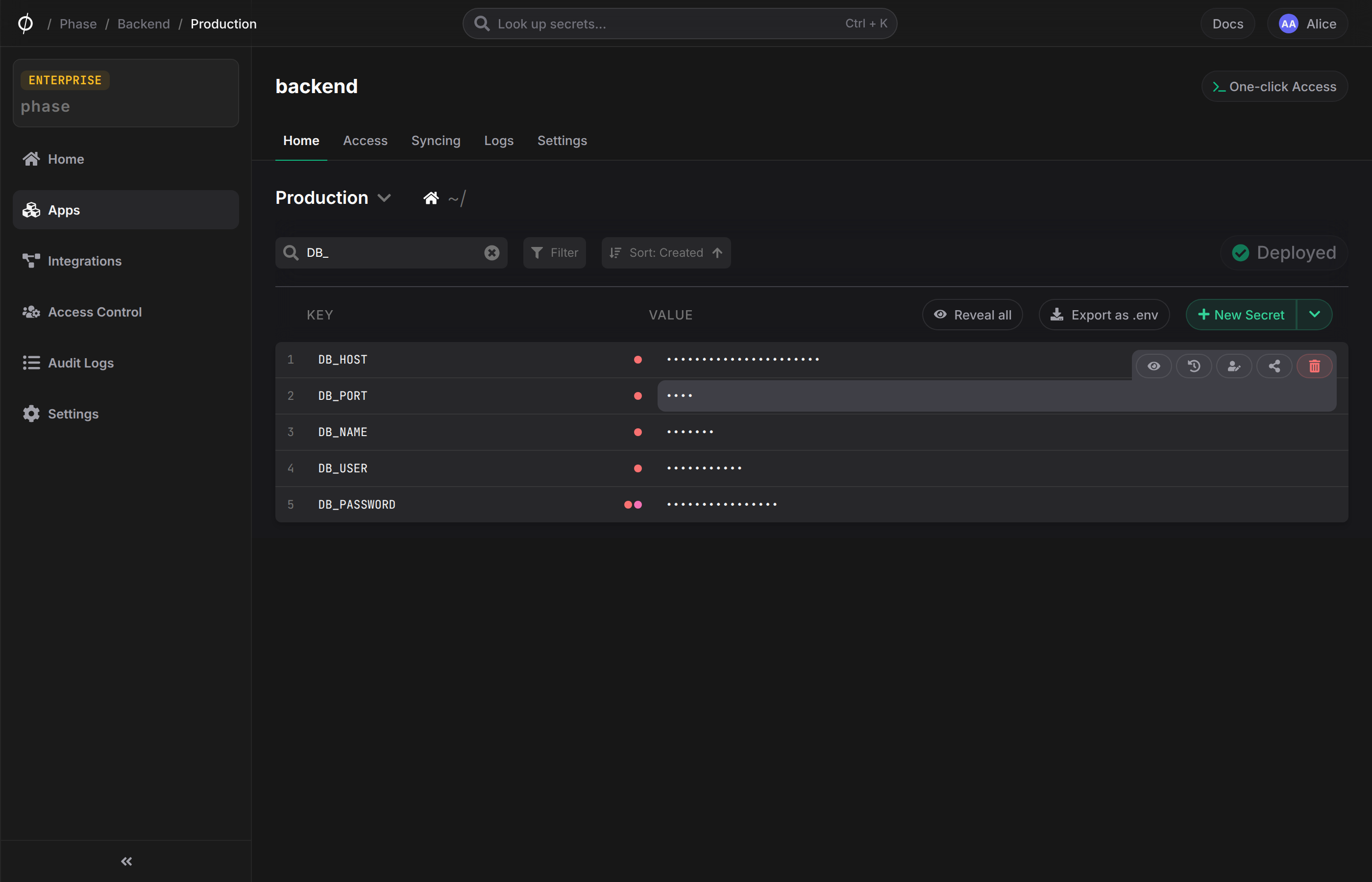Switch to the Syncing tab

435,140
